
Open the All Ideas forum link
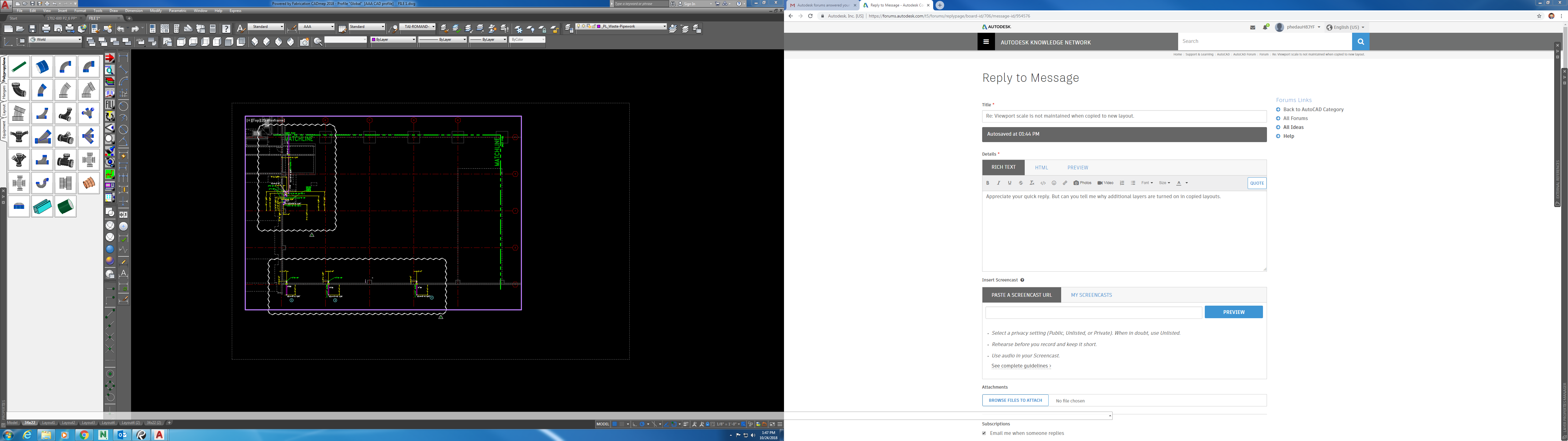tap(1294, 127)
